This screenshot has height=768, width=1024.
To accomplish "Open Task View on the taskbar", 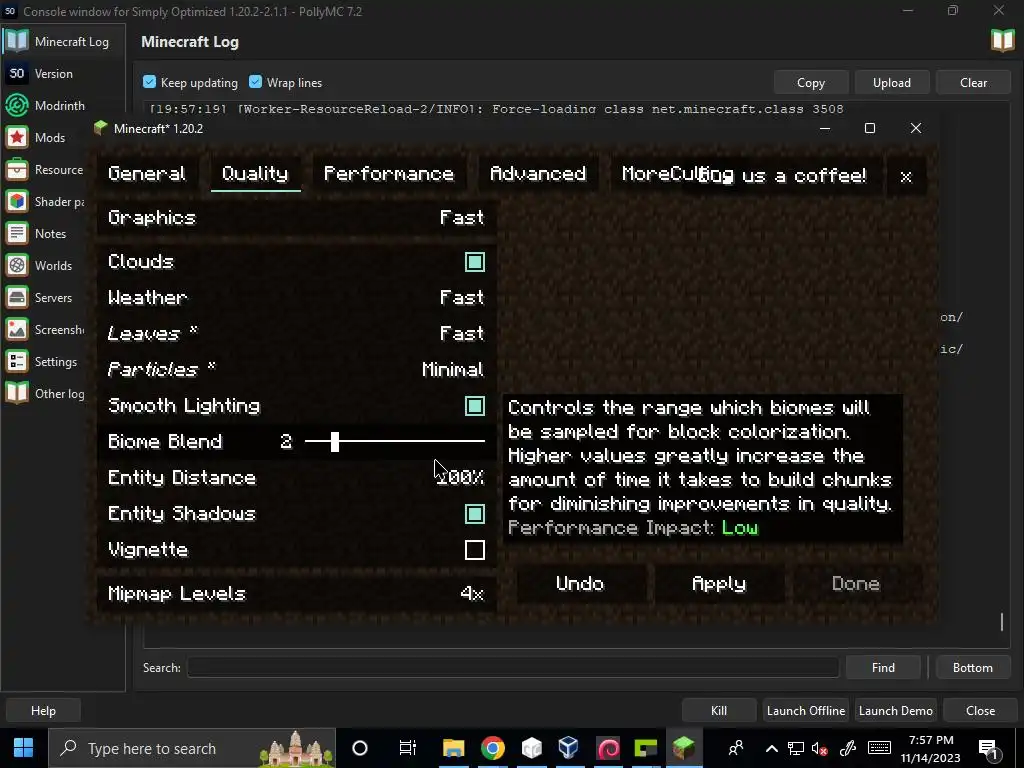I will [x=408, y=748].
